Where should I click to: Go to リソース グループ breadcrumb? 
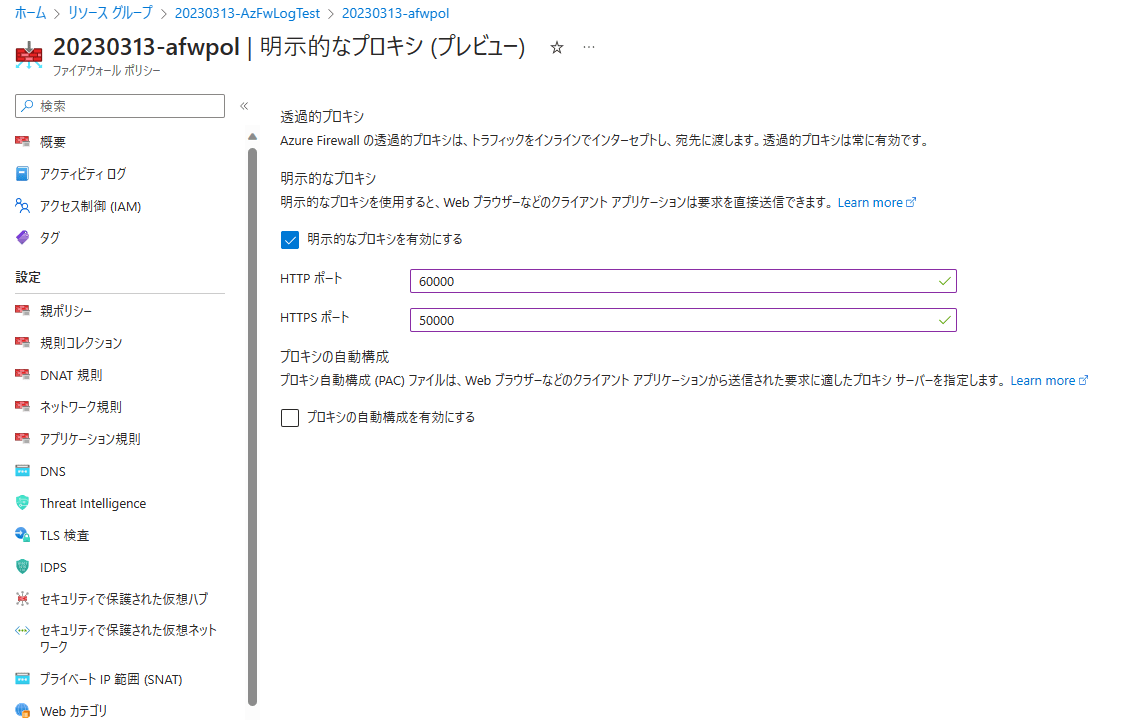point(110,13)
